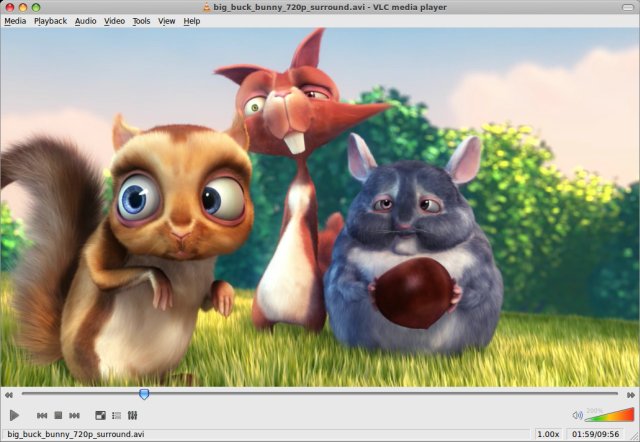The width and height of the screenshot is (640, 442).
Task: Start playback with the Play button
Action: (14, 415)
